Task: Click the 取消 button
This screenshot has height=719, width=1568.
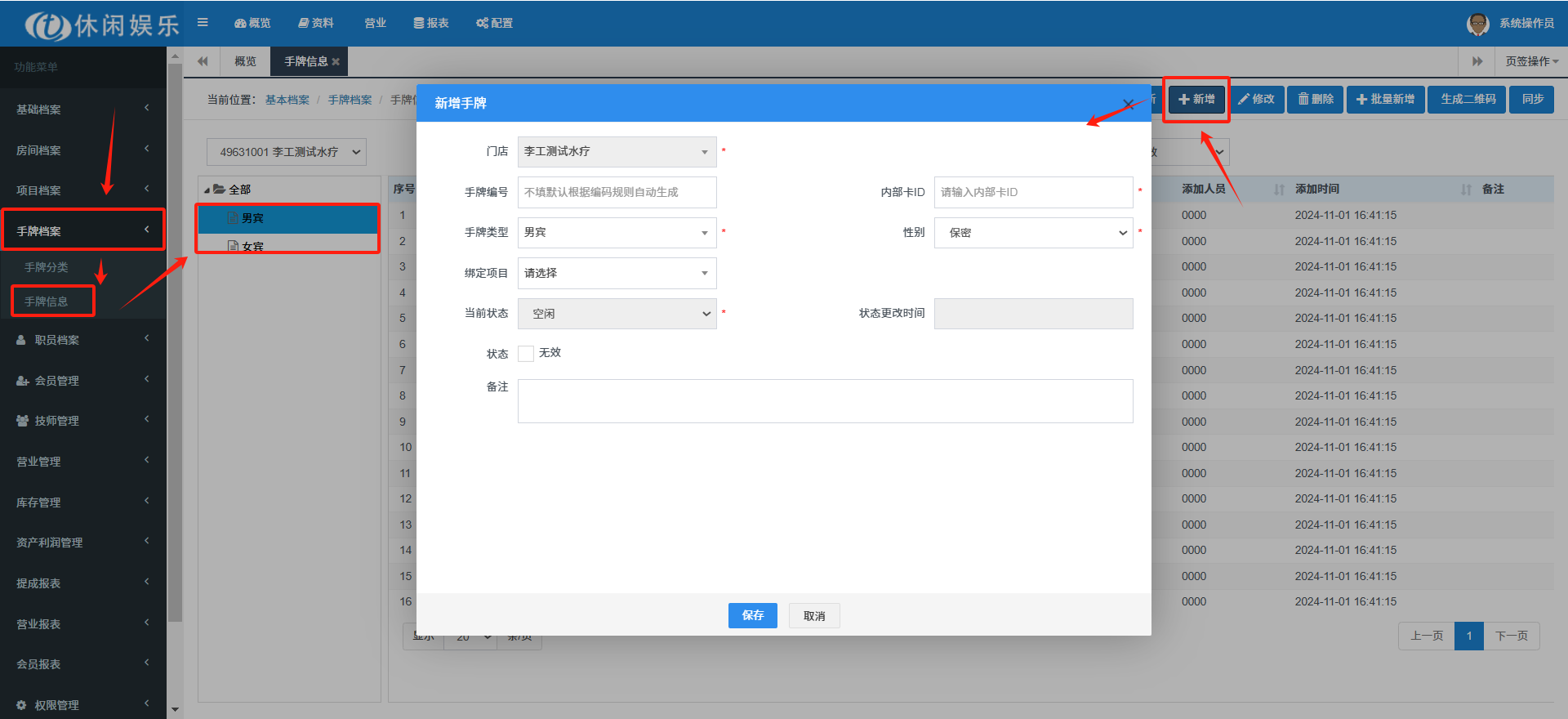Action: [813, 616]
